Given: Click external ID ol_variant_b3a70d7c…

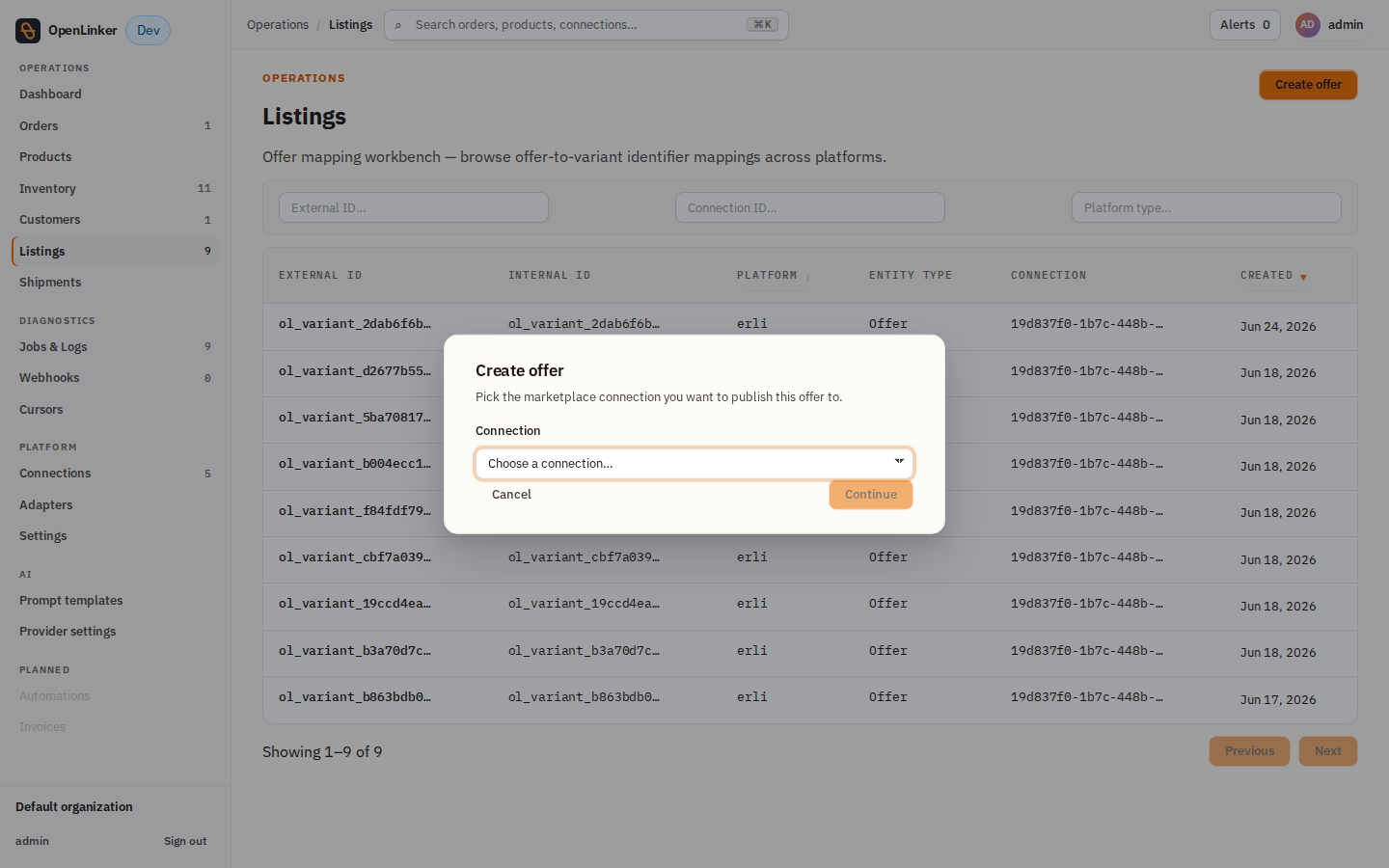Looking at the screenshot, I should [355, 651].
